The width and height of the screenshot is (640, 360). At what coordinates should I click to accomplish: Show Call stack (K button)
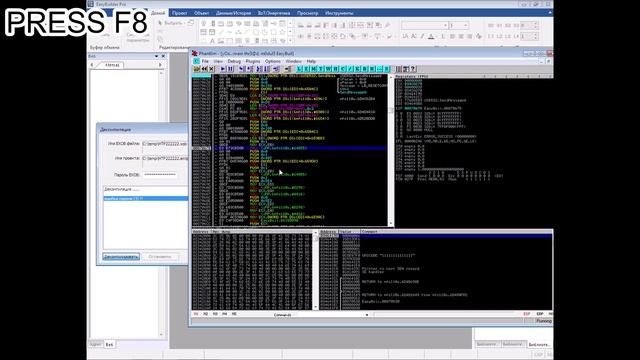pos(358,69)
